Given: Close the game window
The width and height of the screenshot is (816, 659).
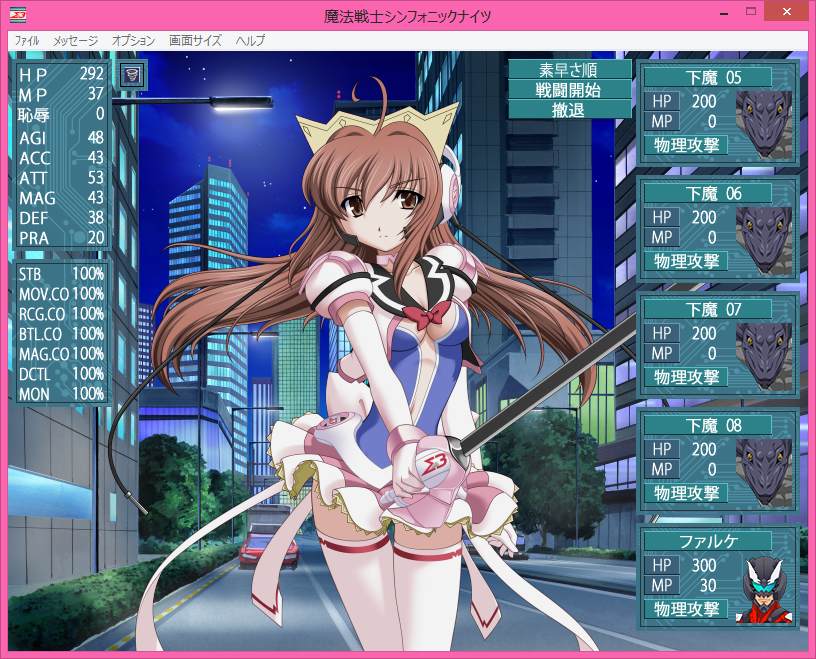Looking at the screenshot, I should (x=786, y=11).
